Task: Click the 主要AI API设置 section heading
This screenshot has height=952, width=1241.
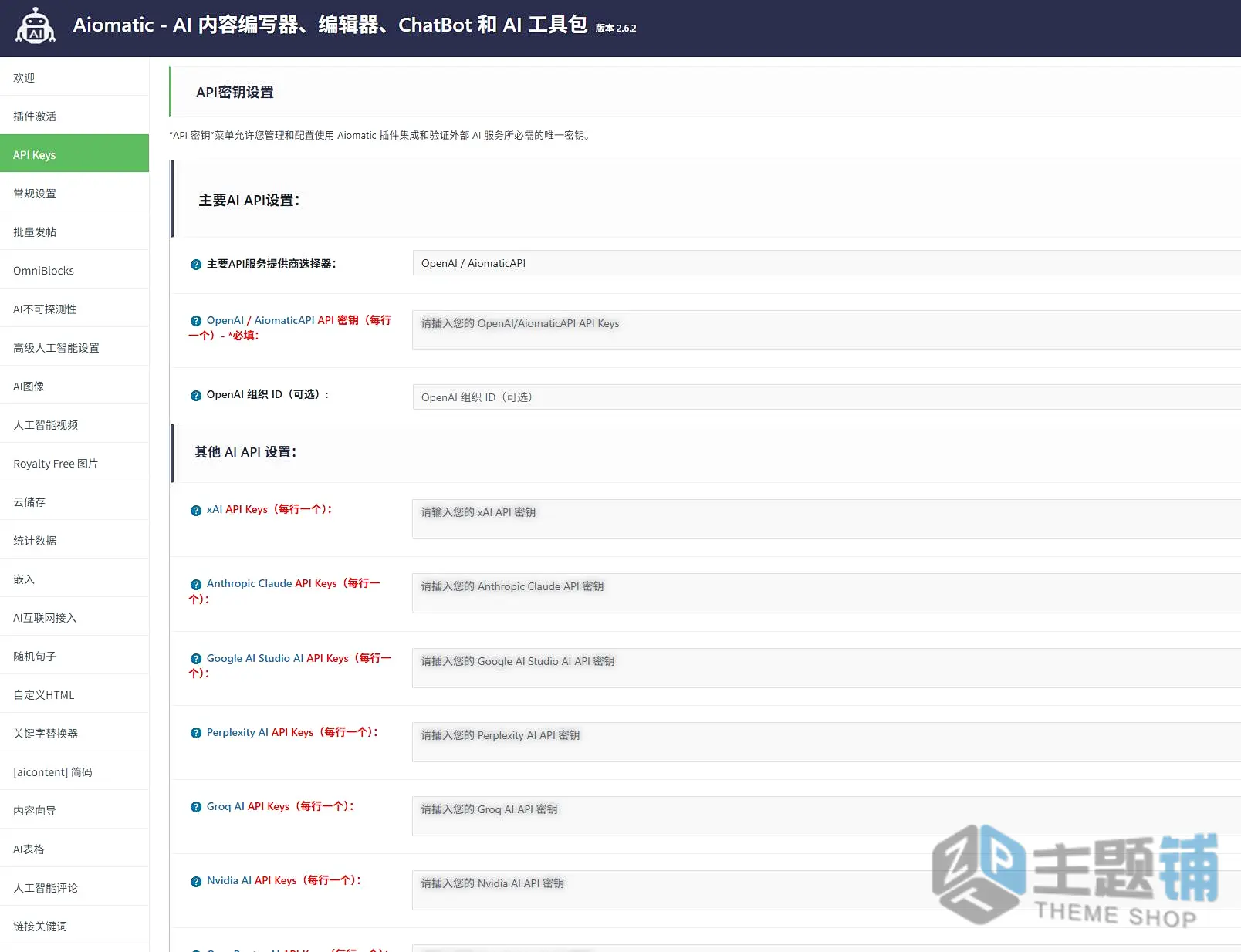Action: (x=249, y=200)
